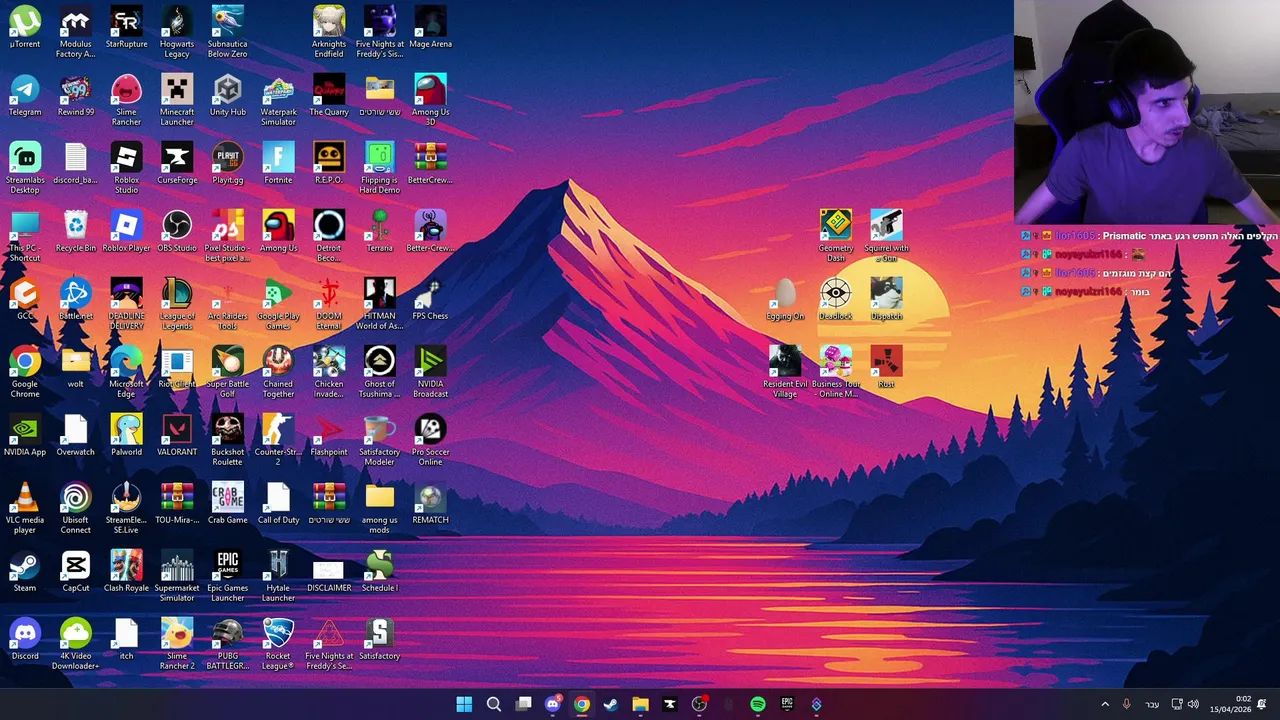Open the Satisfactory desktop icon
This screenshot has height=720, width=1280.
tap(380, 640)
